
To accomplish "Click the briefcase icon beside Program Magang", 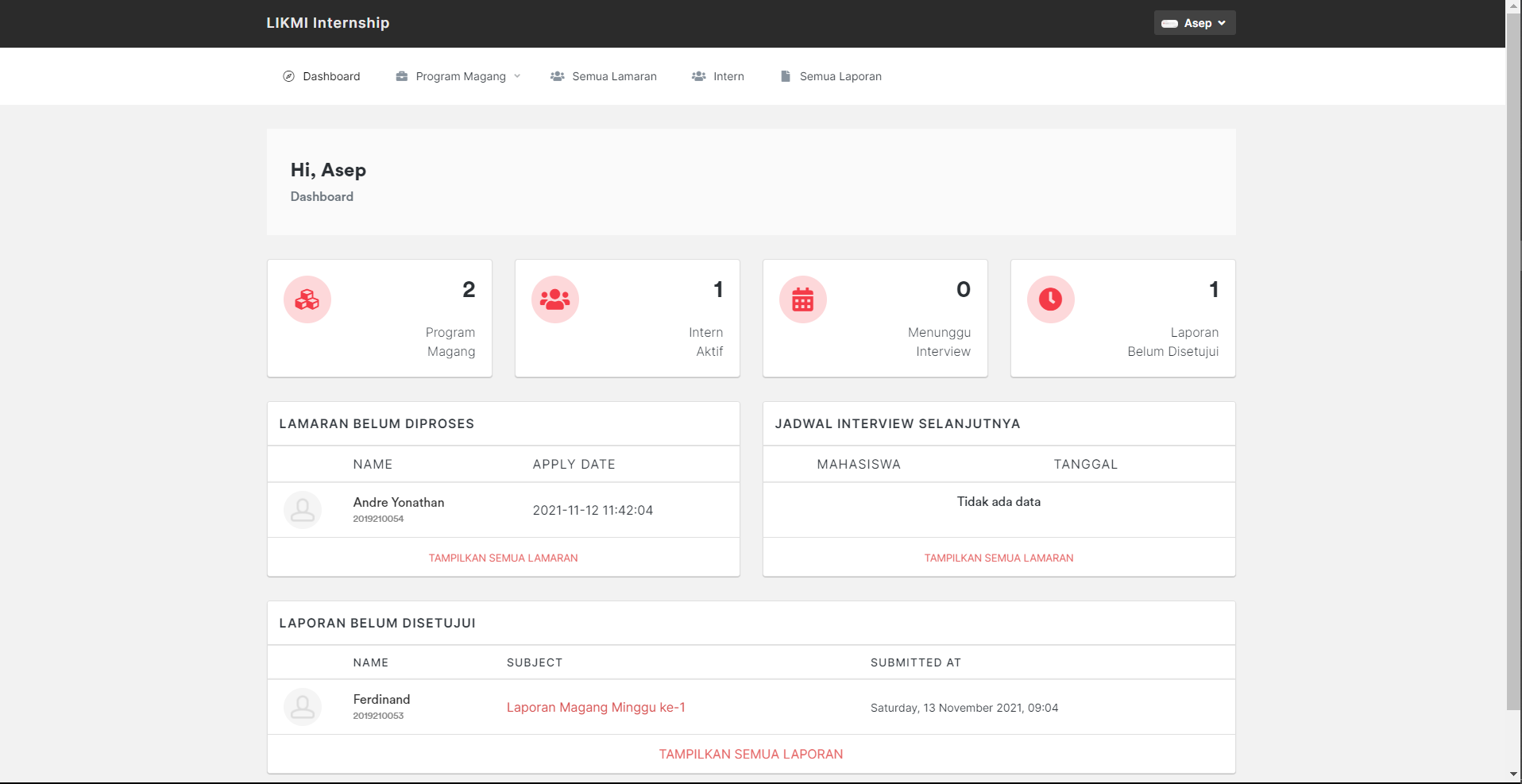I will click(401, 76).
